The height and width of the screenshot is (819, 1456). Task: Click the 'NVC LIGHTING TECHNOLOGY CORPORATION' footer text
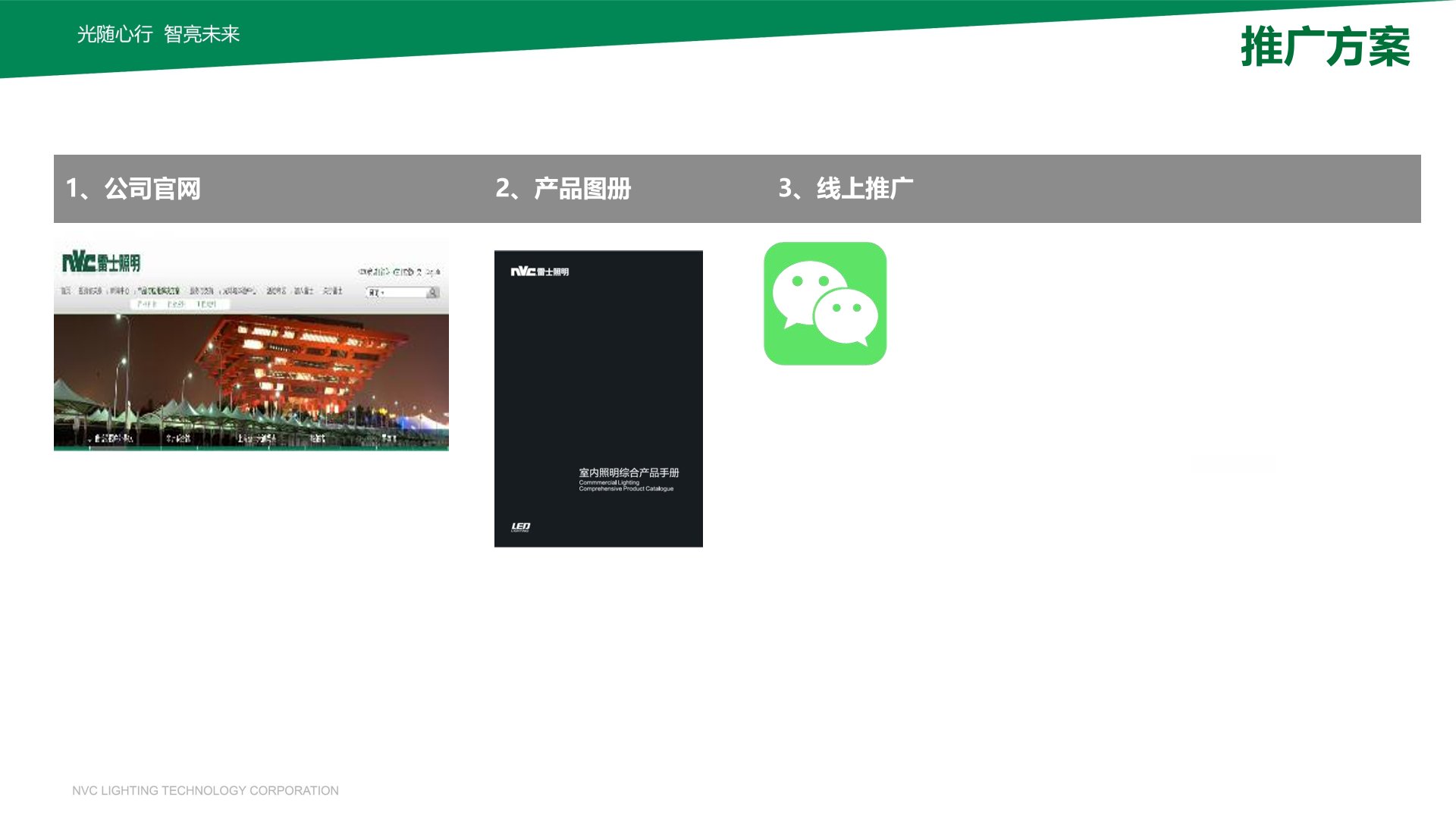click(x=206, y=790)
